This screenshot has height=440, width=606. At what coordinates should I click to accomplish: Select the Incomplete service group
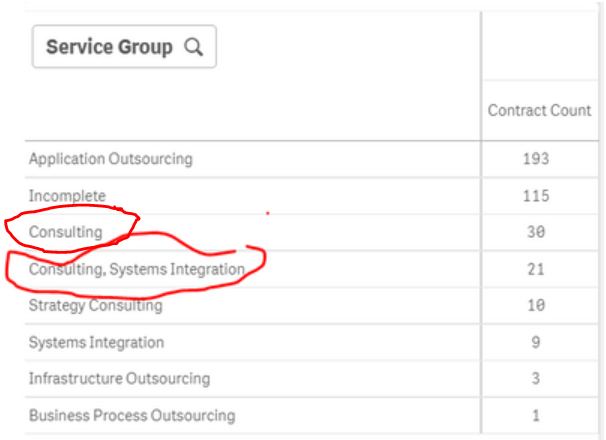tap(67, 195)
